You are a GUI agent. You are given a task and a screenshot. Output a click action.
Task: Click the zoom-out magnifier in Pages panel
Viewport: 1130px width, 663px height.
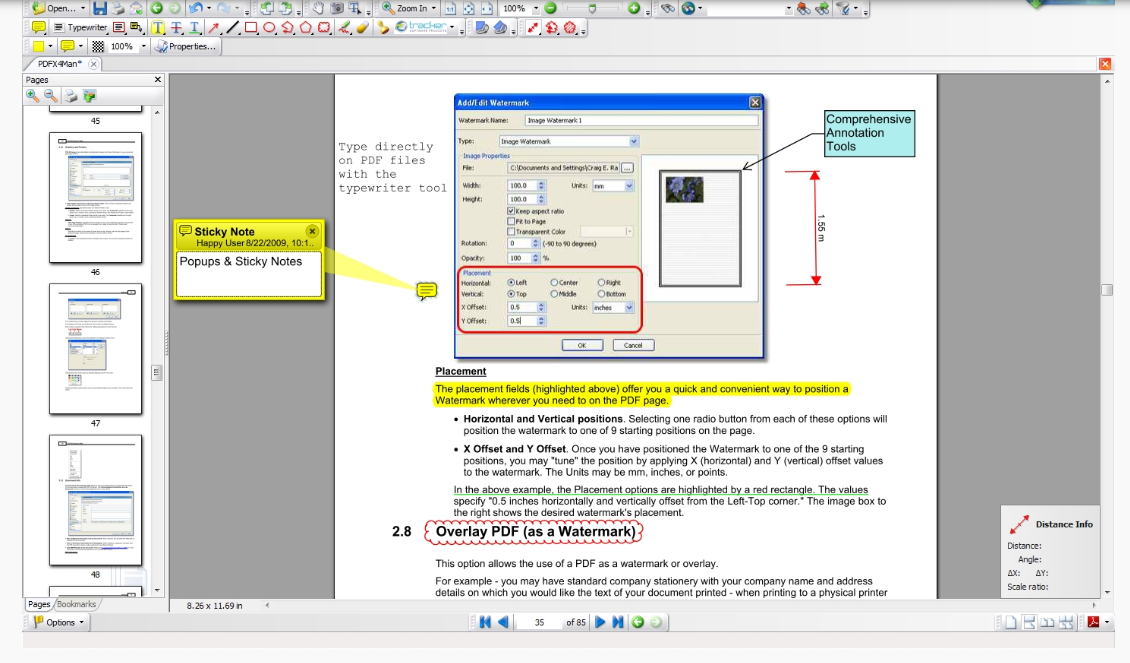(x=50, y=95)
